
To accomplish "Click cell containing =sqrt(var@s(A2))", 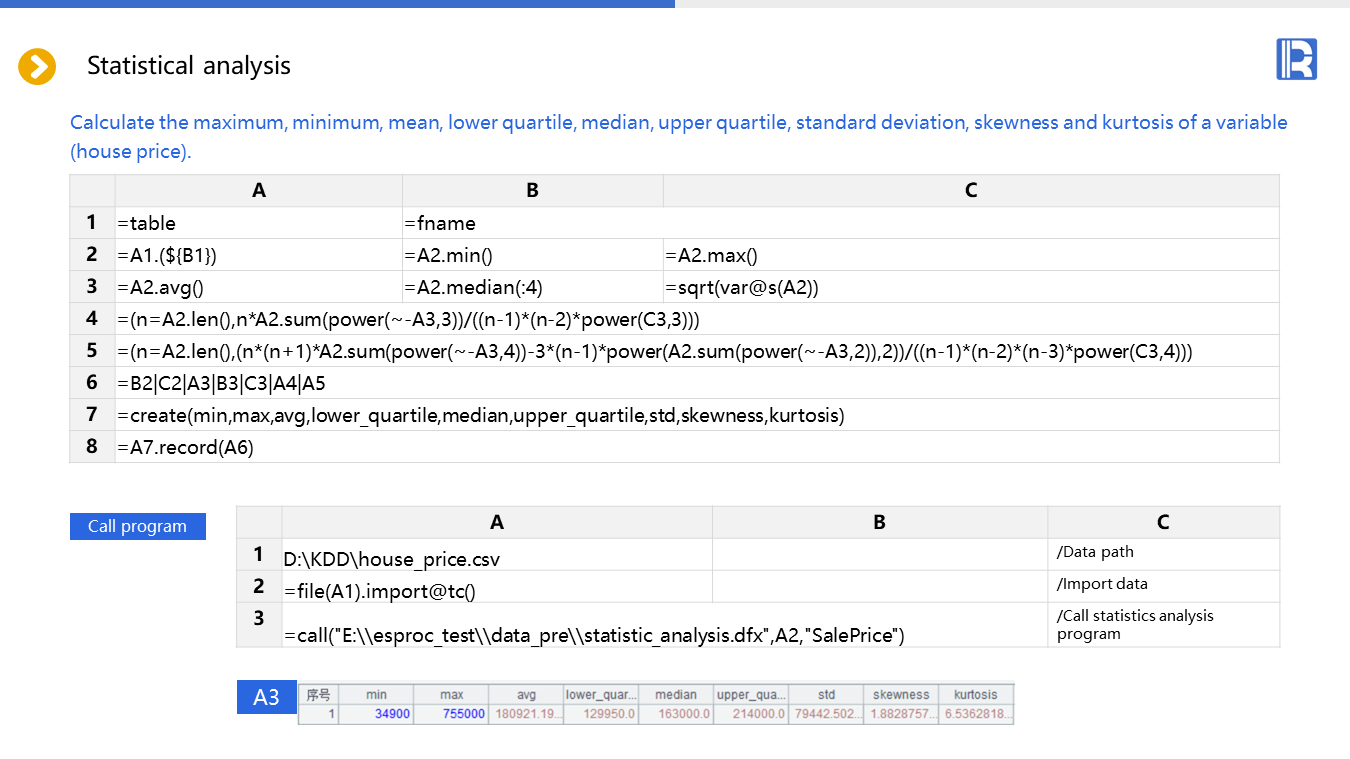I will pyautogui.click(x=970, y=287).
